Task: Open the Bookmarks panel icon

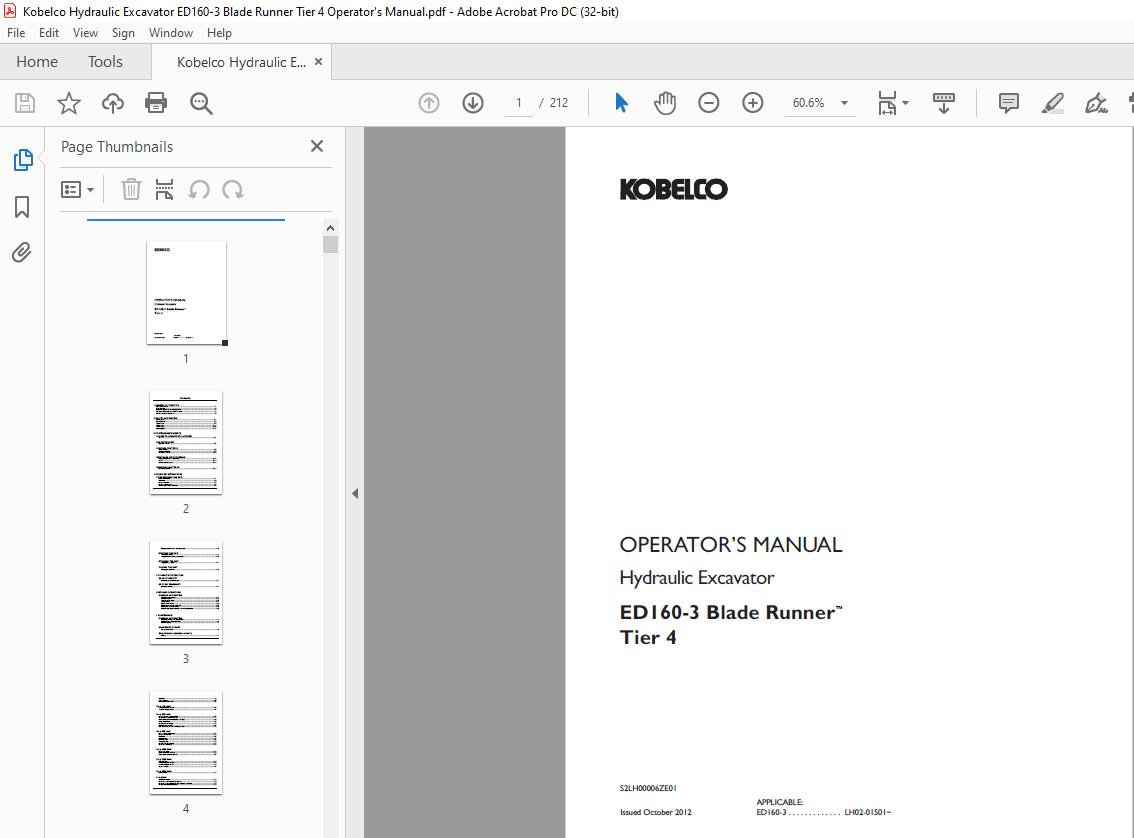Action: 22,207
